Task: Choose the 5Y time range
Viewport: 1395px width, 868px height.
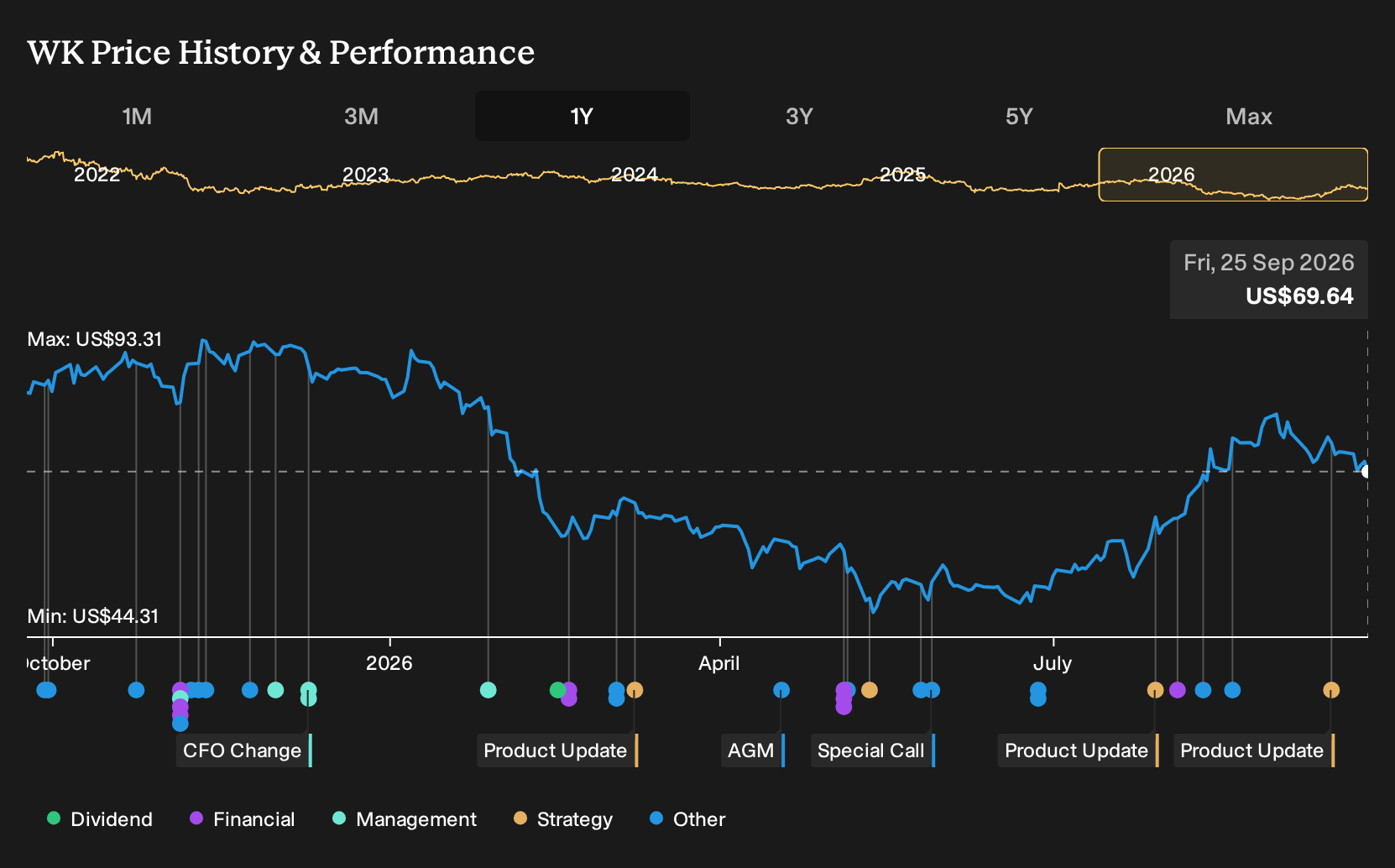Action: pos(1019,116)
